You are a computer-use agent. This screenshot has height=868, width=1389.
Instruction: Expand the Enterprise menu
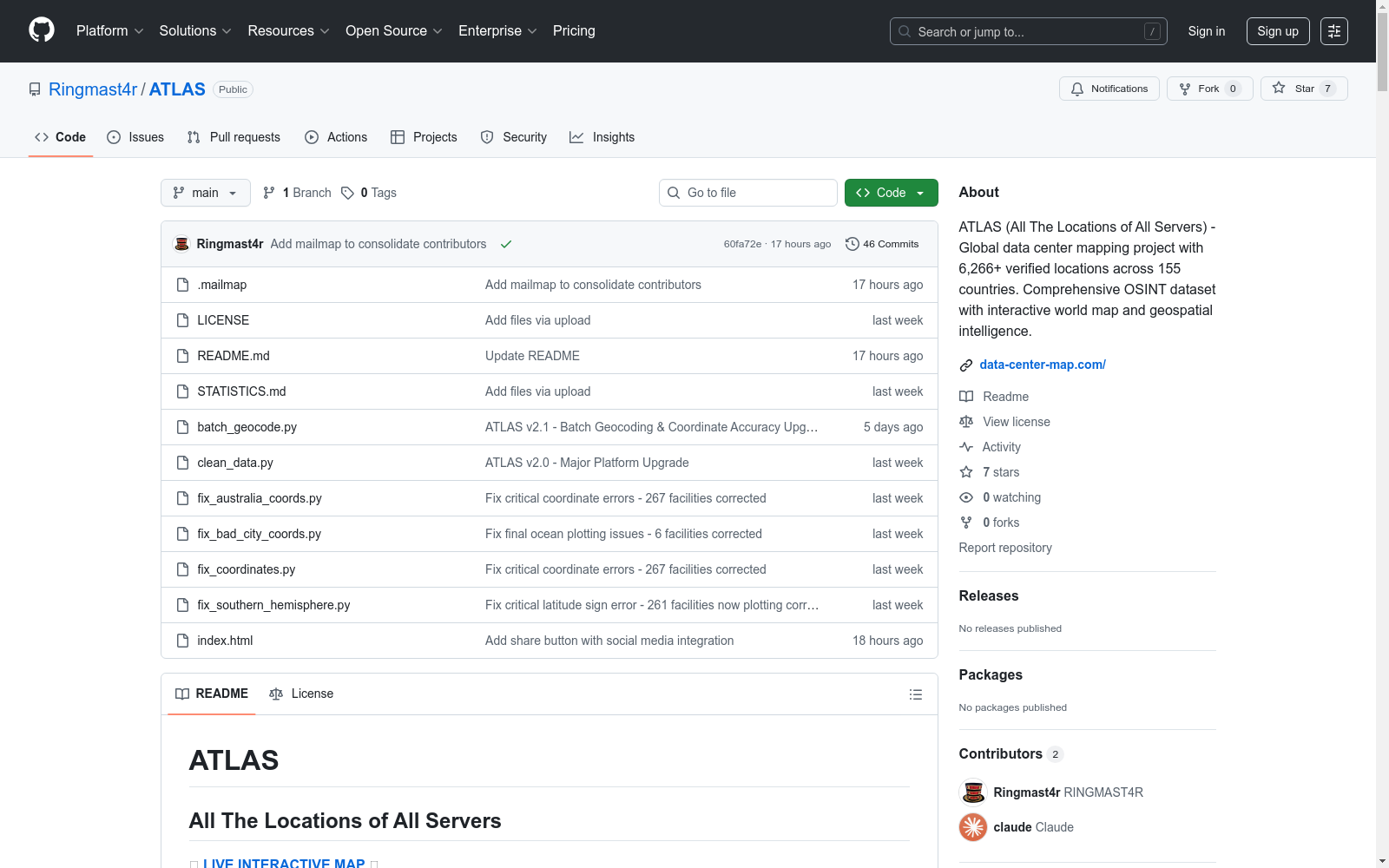click(497, 31)
